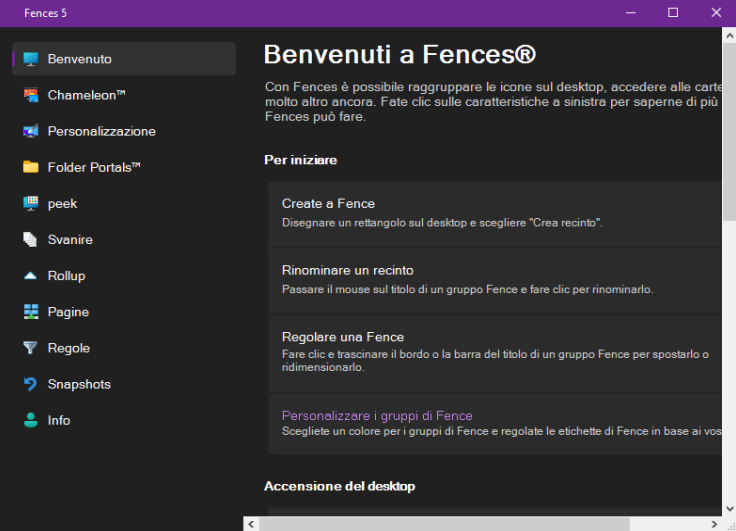Click the Benvenuto monitor icon

point(31,59)
